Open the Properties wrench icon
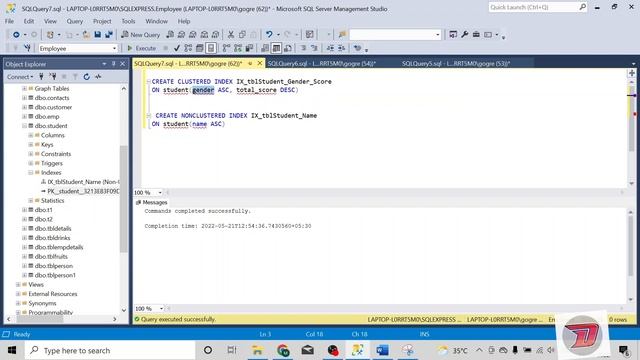The image size is (640, 360). 464,35
